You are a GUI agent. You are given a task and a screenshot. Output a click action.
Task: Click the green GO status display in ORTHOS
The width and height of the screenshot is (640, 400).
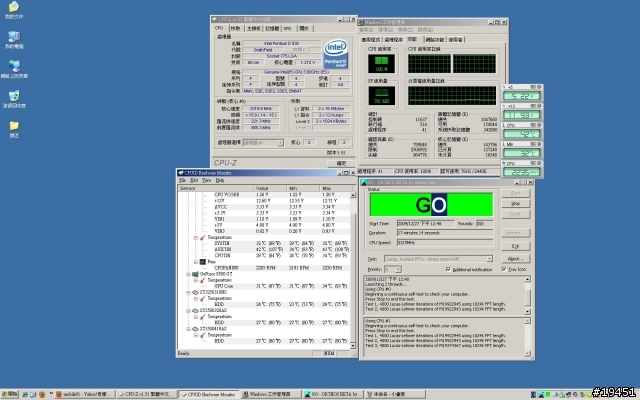tap(431, 204)
